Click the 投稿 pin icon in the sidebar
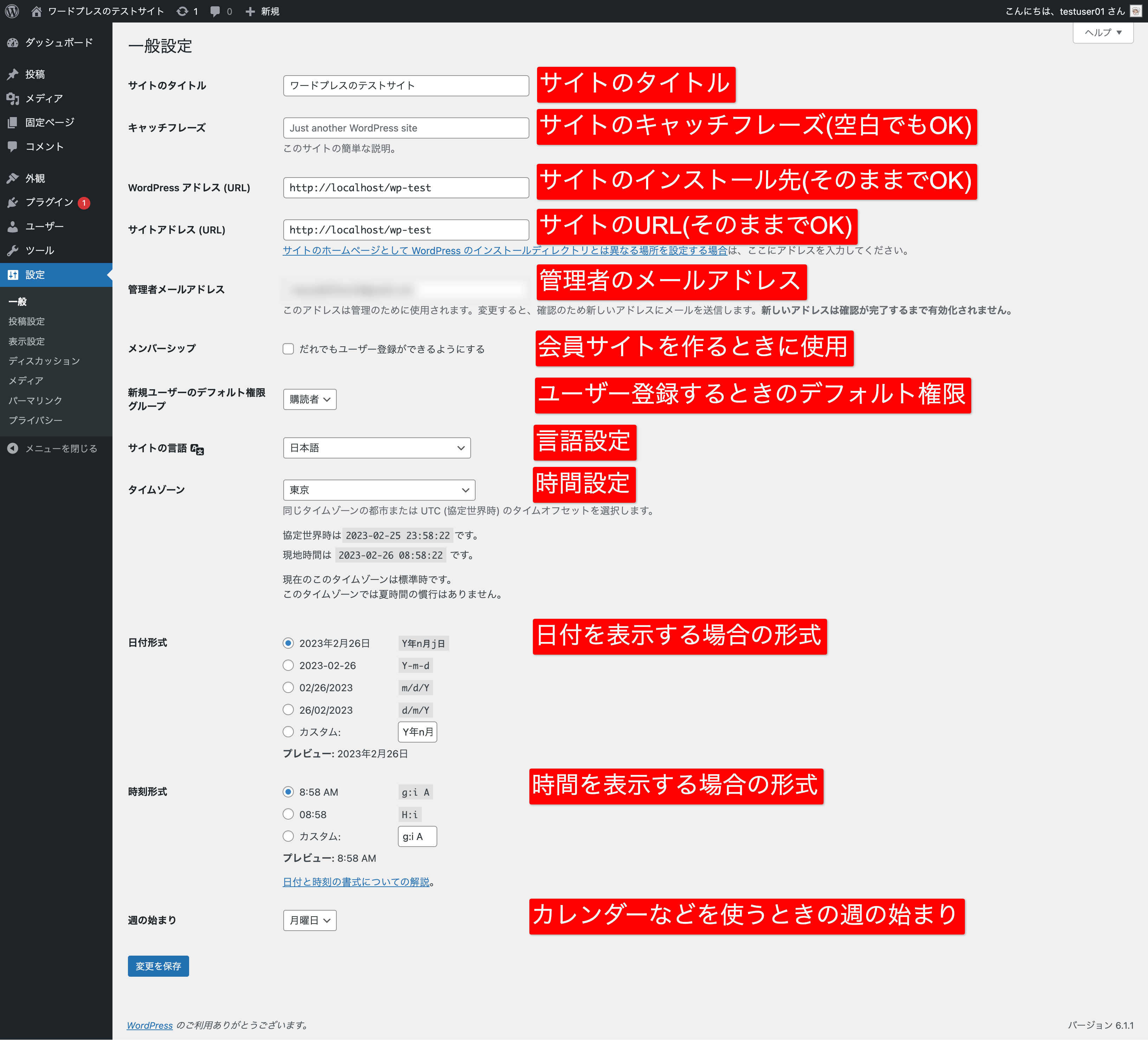Image resolution: width=1148 pixels, height=1040 pixels. coord(13,74)
